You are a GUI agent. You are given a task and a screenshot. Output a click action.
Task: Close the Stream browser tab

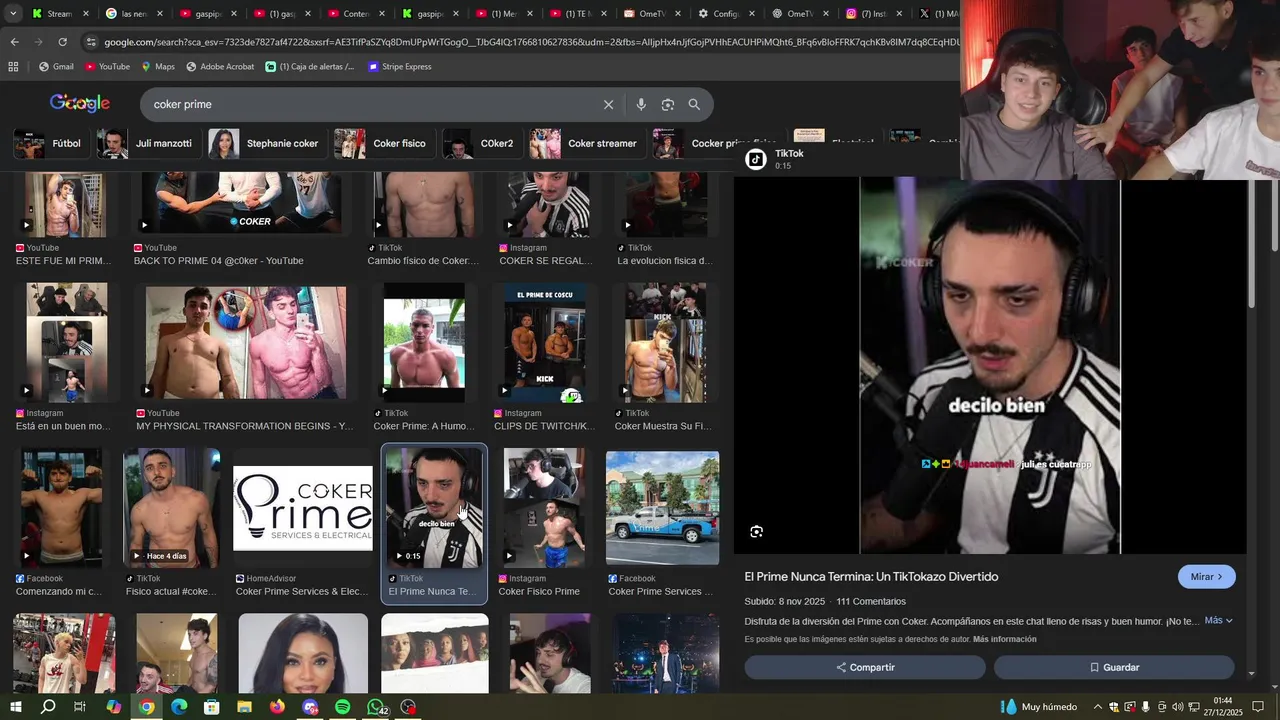tap(86, 14)
